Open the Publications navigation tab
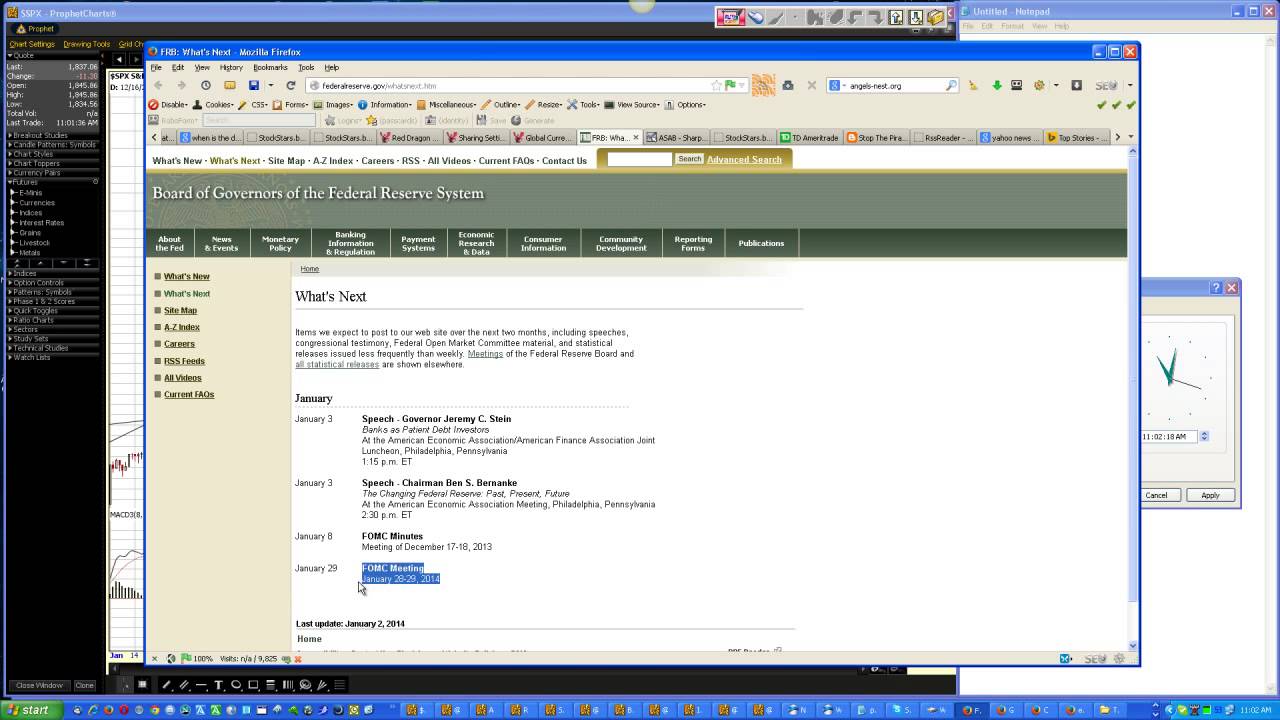The height and width of the screenshot is (720, 1280). pos(761,243)
